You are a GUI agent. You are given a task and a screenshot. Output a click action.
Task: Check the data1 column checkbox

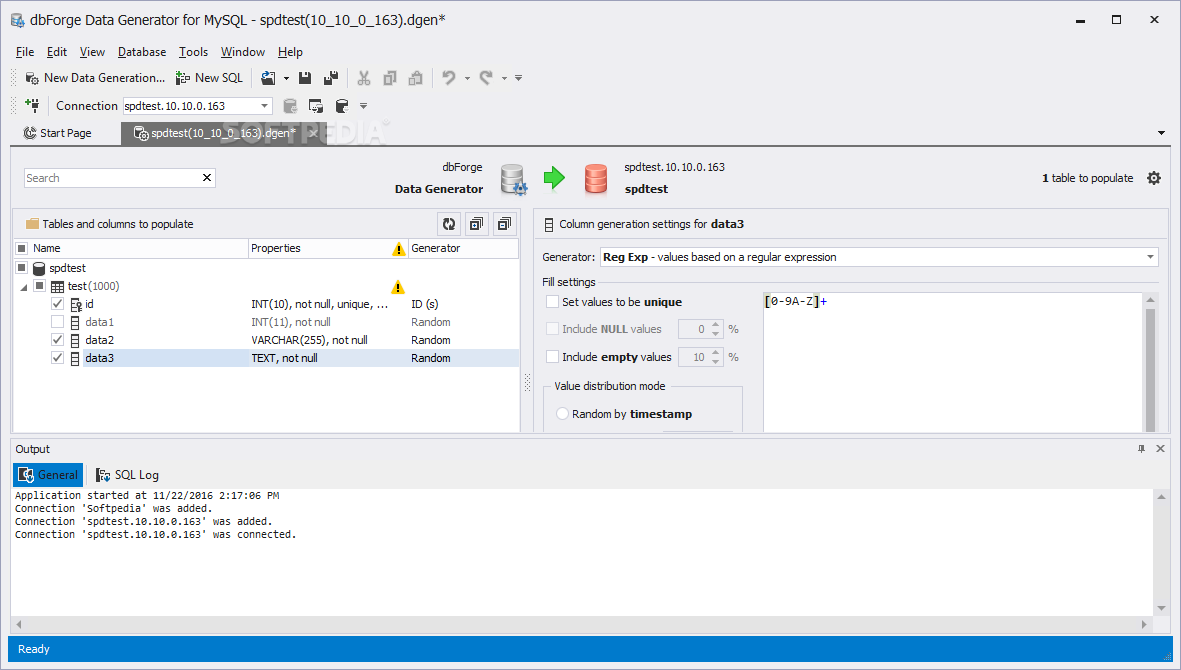(x=57, y=321)
